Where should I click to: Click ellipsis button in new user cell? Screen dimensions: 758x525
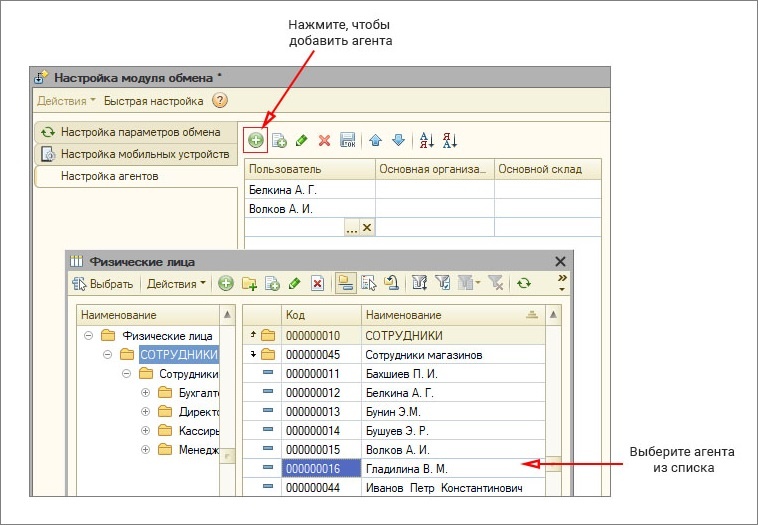pyautogui.click(x=351, y=227)
